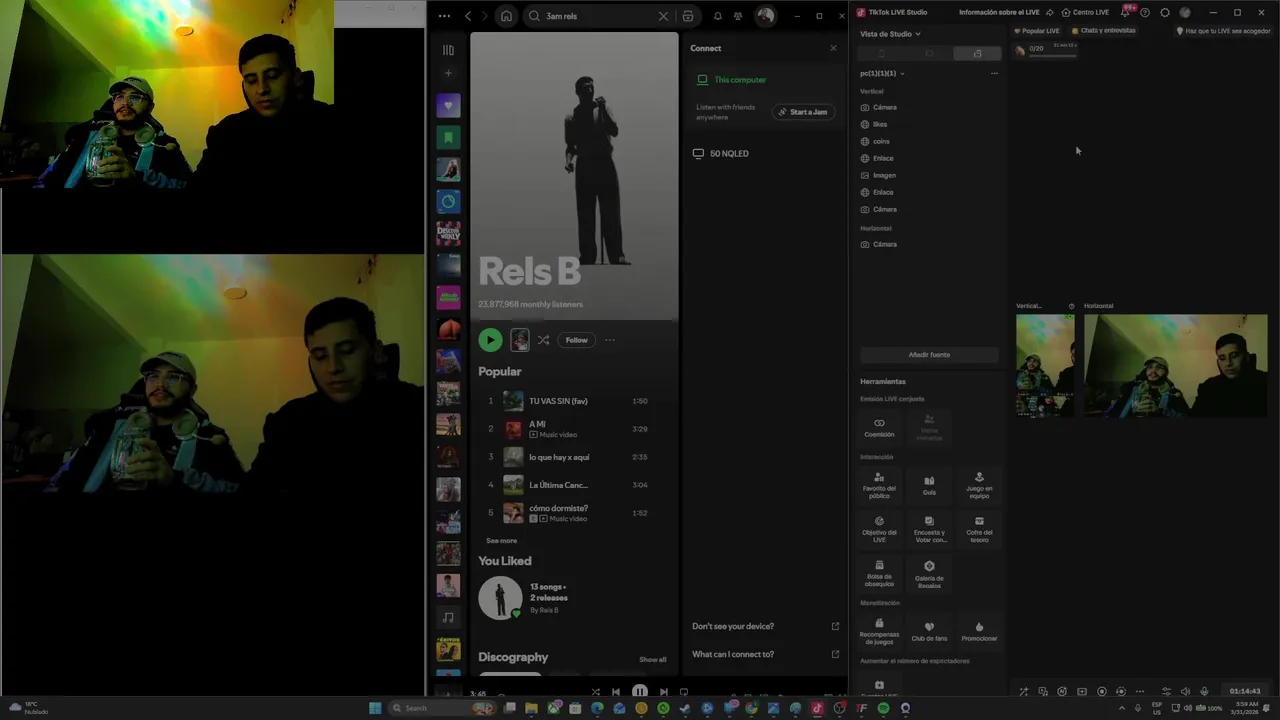Play Rels B with the green play button
This screenshot has height=720, width=1280.
[490, 340]
